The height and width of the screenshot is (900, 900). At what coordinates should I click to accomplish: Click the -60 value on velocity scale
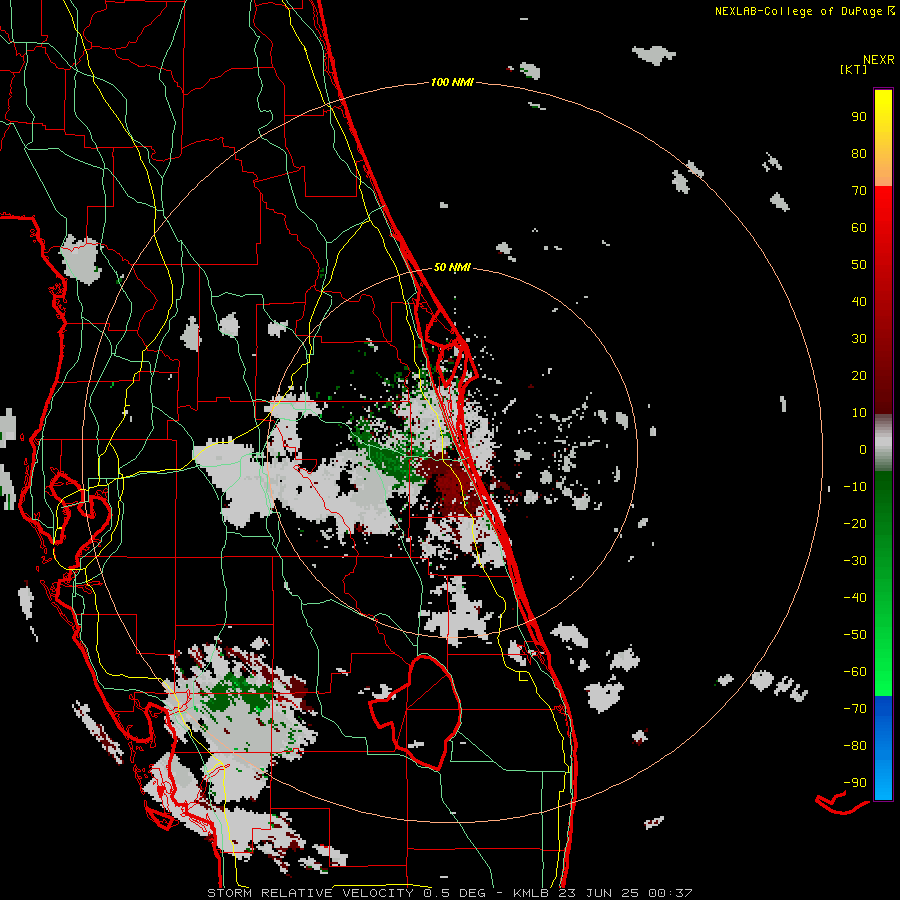[x=855, y=672]
